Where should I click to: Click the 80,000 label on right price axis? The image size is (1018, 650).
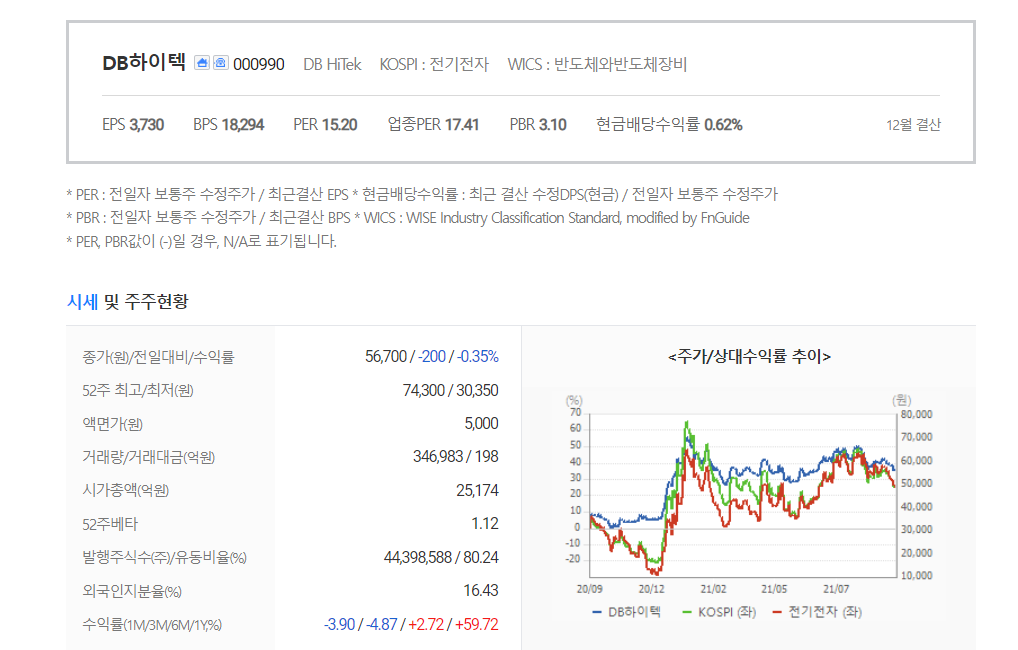pyautogui.click(x=916, y=414)
